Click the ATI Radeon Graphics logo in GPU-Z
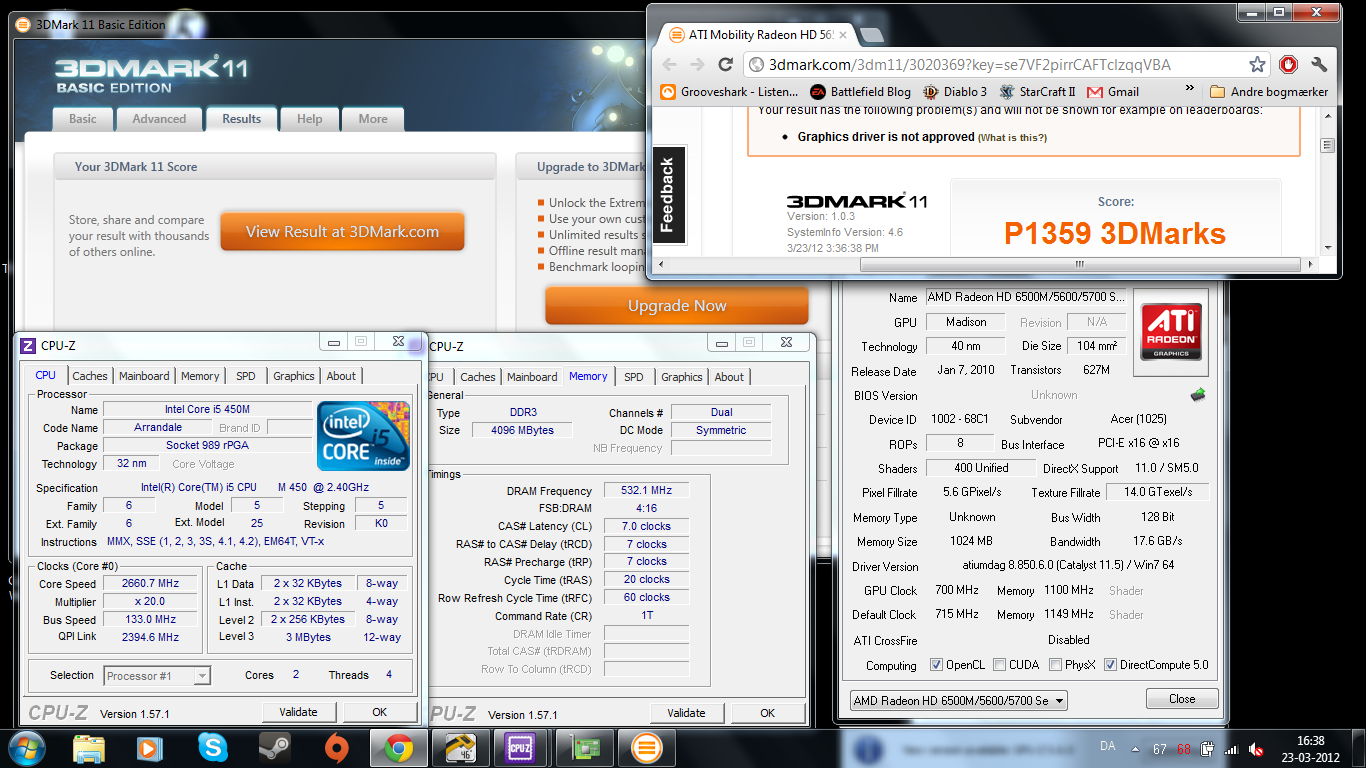The image size is (1366, 768). (x=1171, y=333)
